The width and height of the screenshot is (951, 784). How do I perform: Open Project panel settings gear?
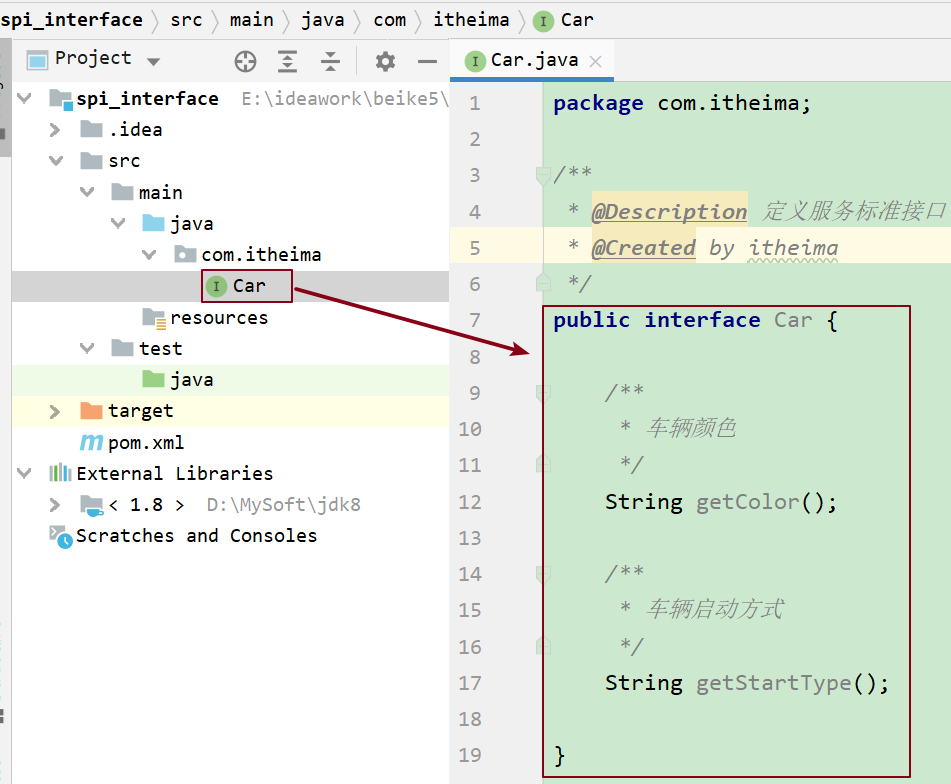coord(385,62)
